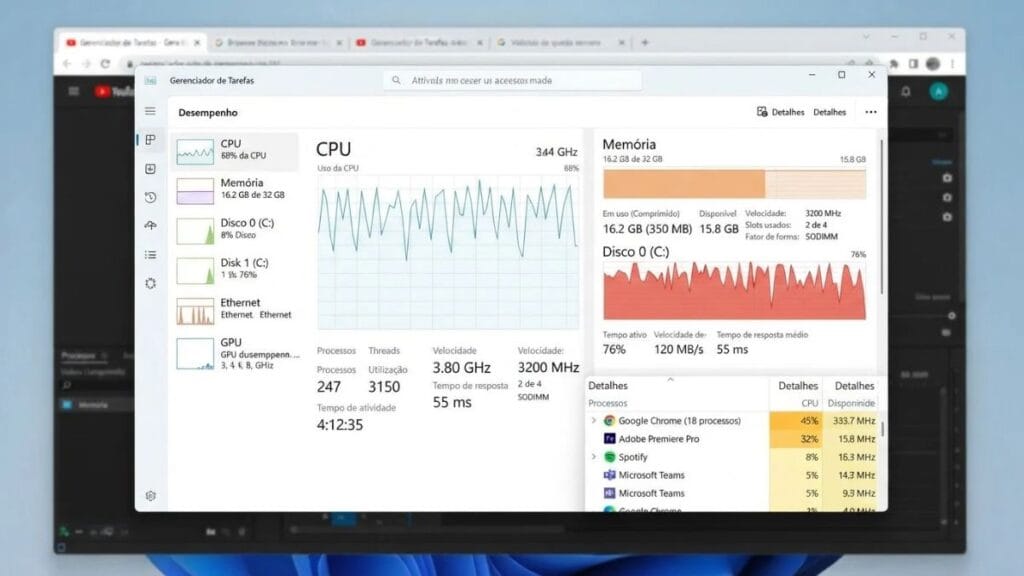Open the Details list icon in sidebar
This screenshot has height=576, width=1024.
(x=150, y=255)
